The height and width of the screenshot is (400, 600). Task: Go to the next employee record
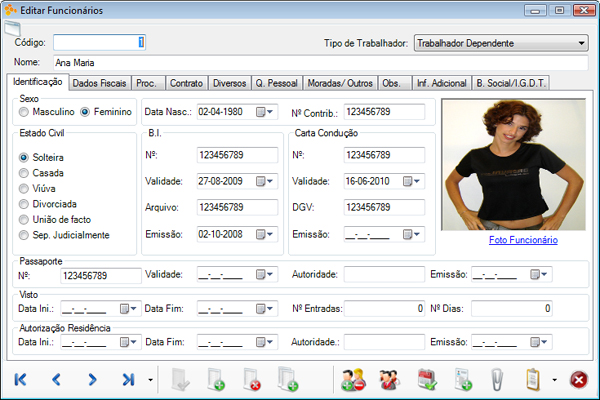click(92, 380)
